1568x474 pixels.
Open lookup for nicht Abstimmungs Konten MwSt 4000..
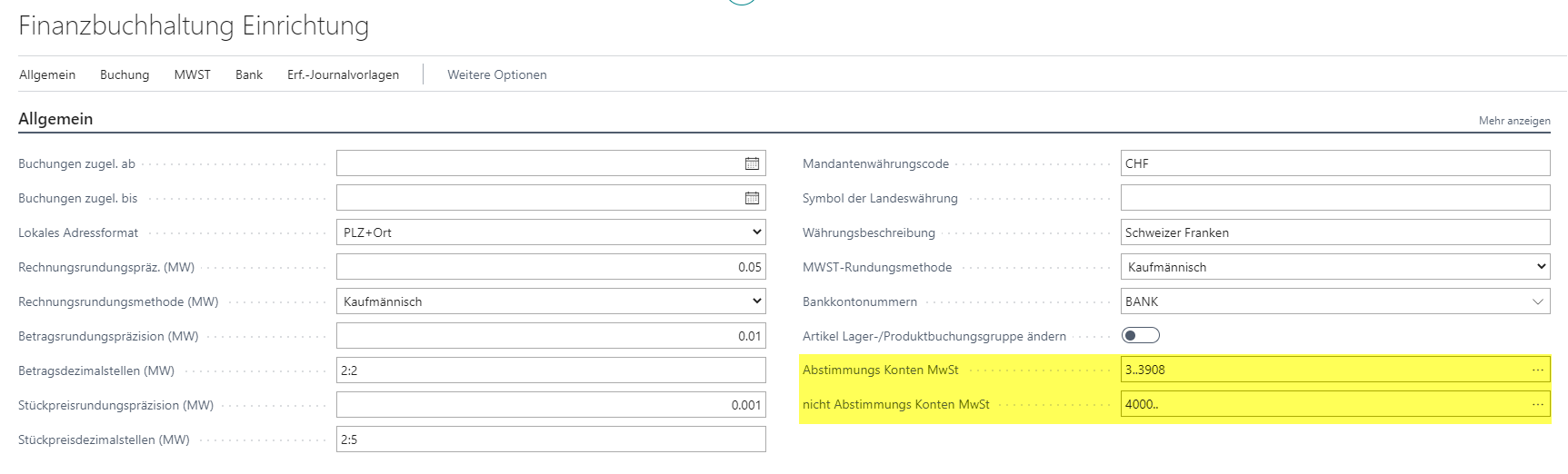pos(1537,404)
